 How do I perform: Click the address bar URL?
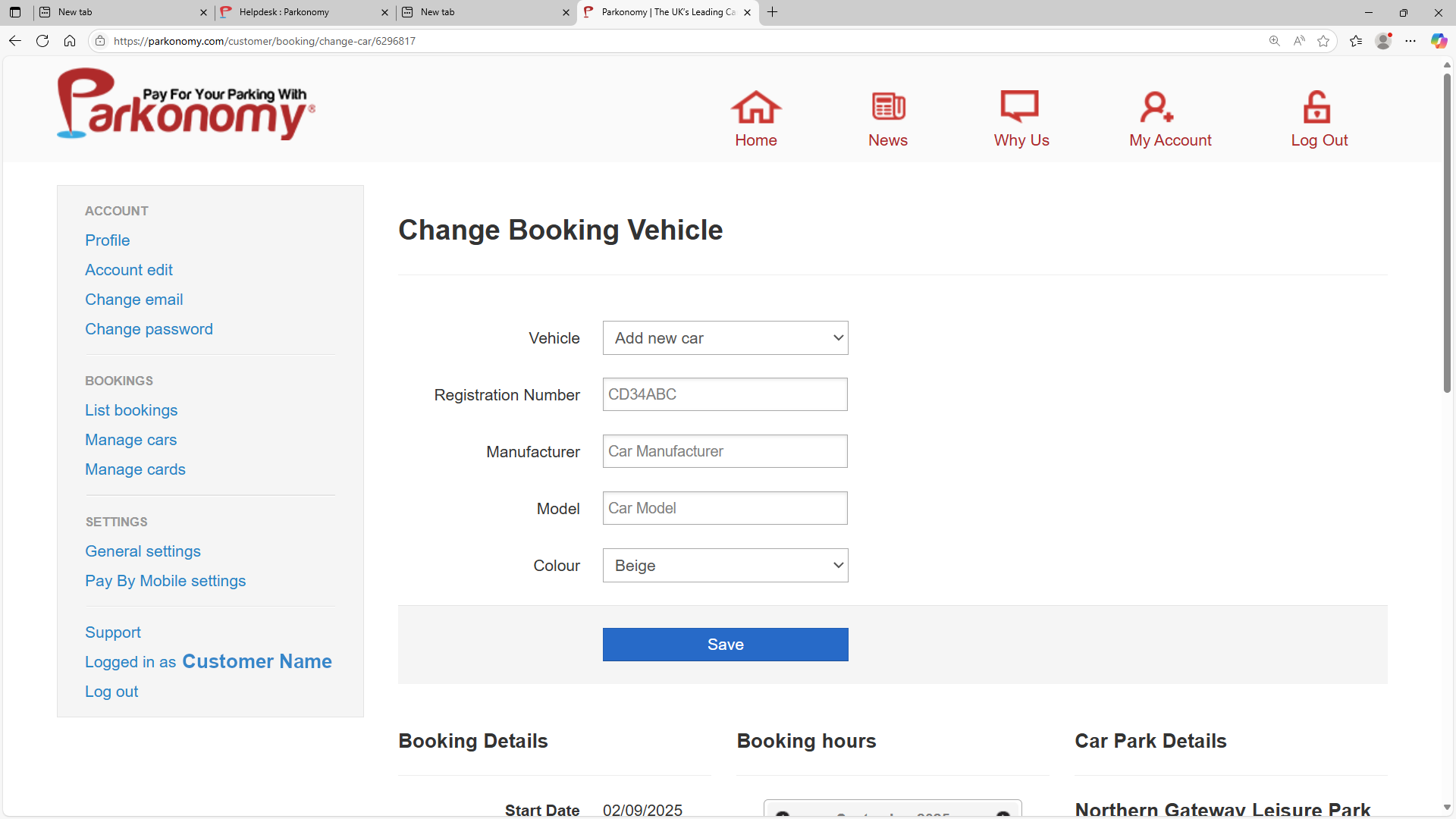265,41
